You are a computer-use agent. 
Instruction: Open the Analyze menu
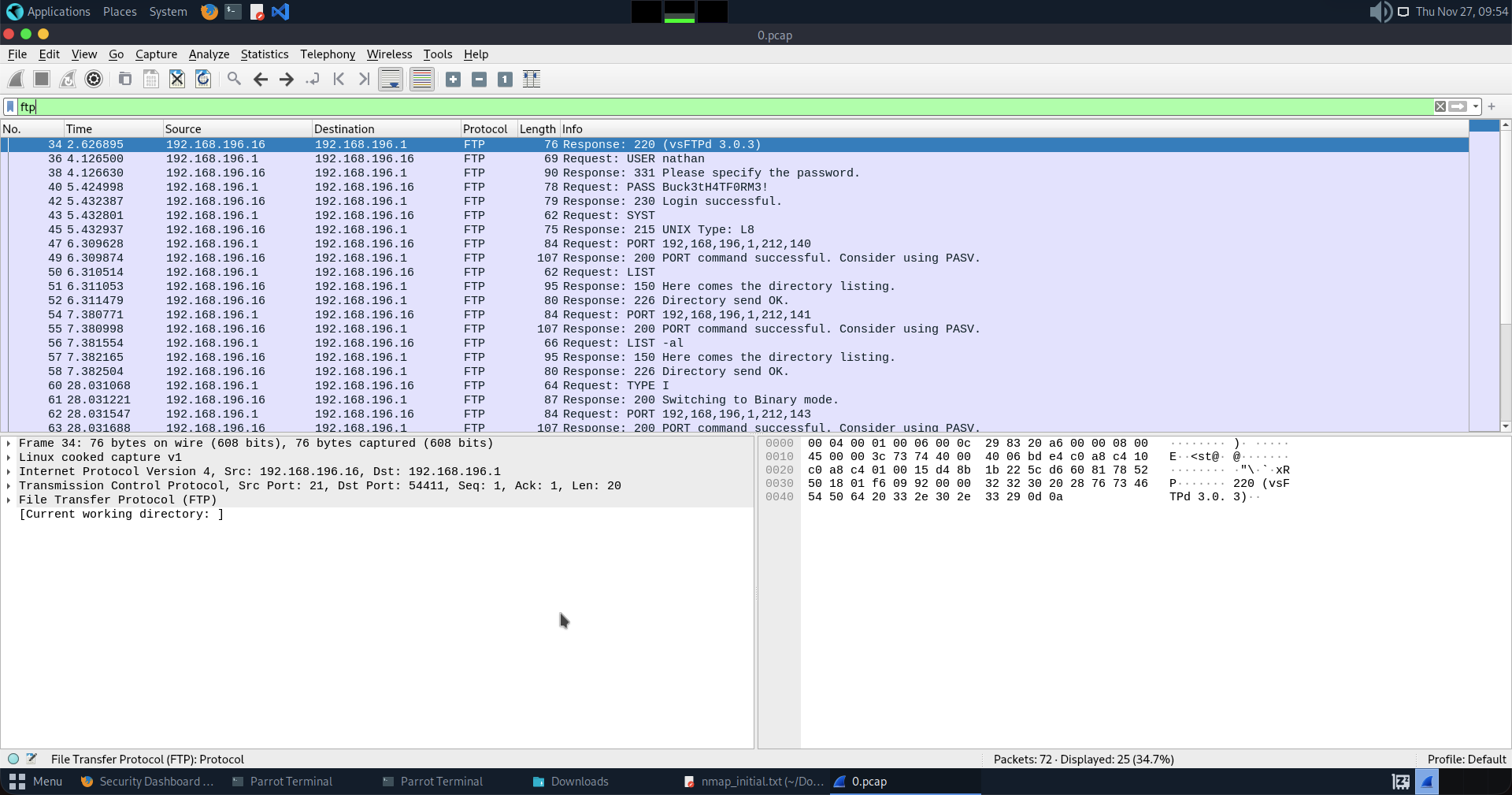click(209, 54)
